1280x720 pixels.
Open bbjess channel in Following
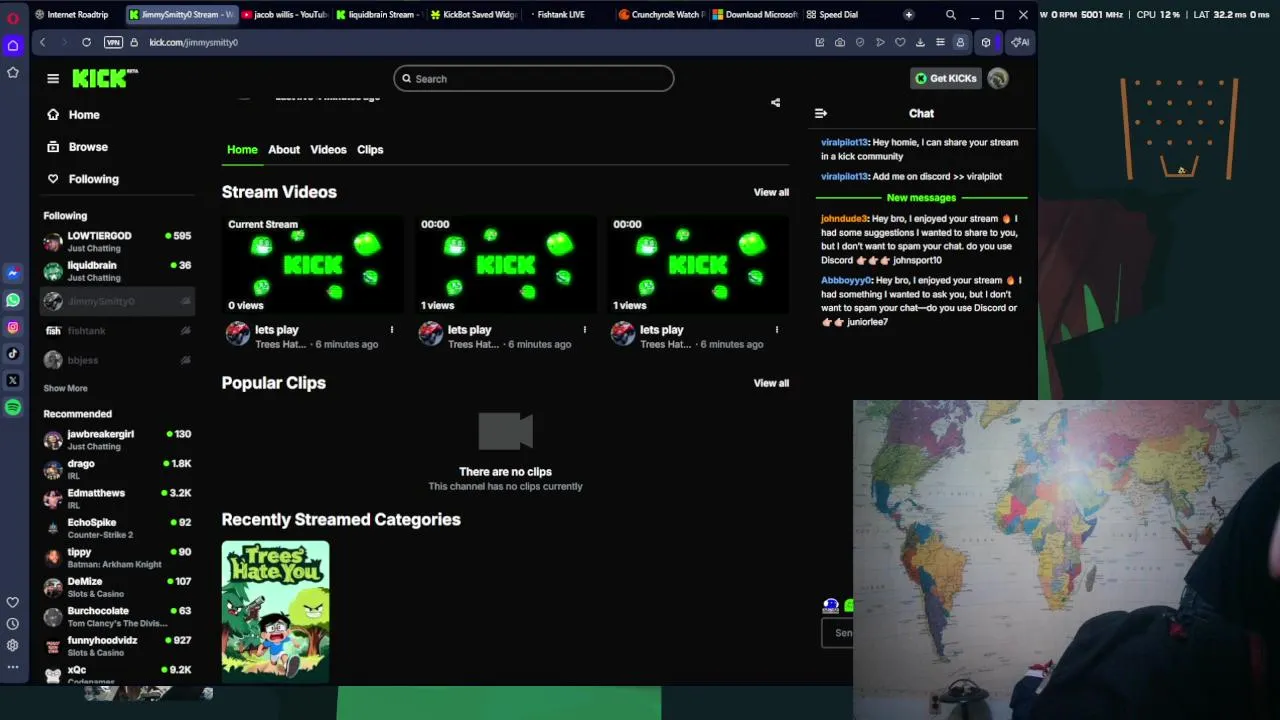click(x=117, y=360)
